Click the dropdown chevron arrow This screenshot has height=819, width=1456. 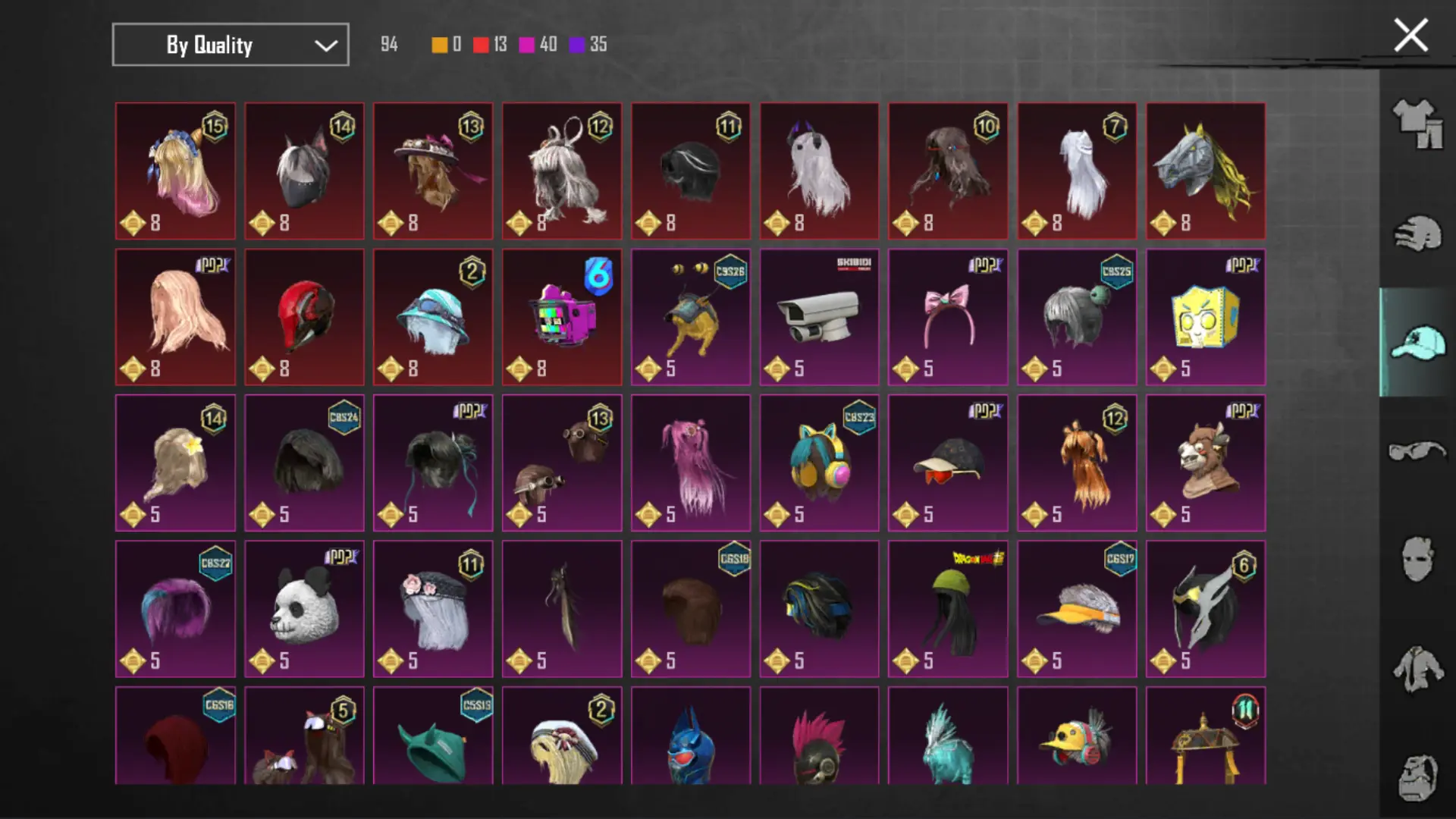(x=326, y=45)
